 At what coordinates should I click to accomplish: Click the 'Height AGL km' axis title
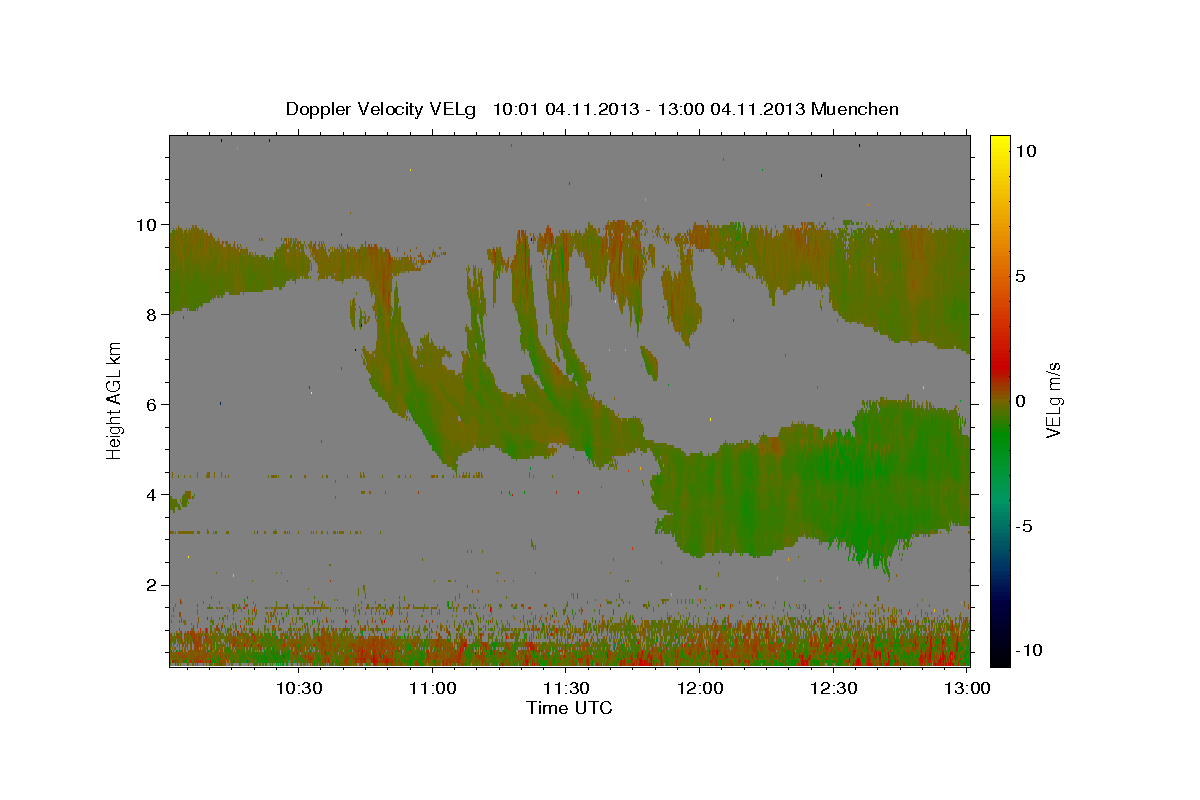pos(115,400)
